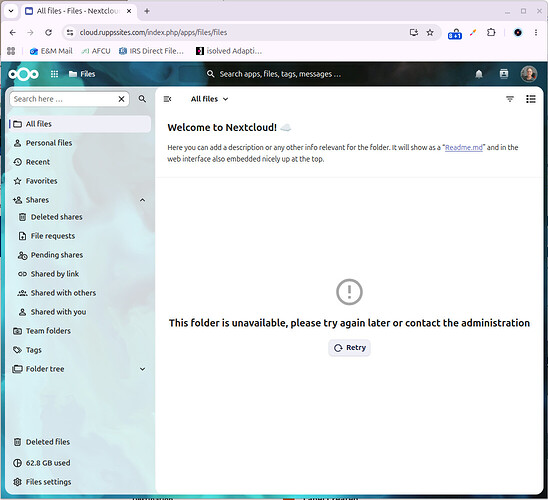Clear the sidebar search field with X
This screenshot has height=500, width=548.
pos(121,99)
